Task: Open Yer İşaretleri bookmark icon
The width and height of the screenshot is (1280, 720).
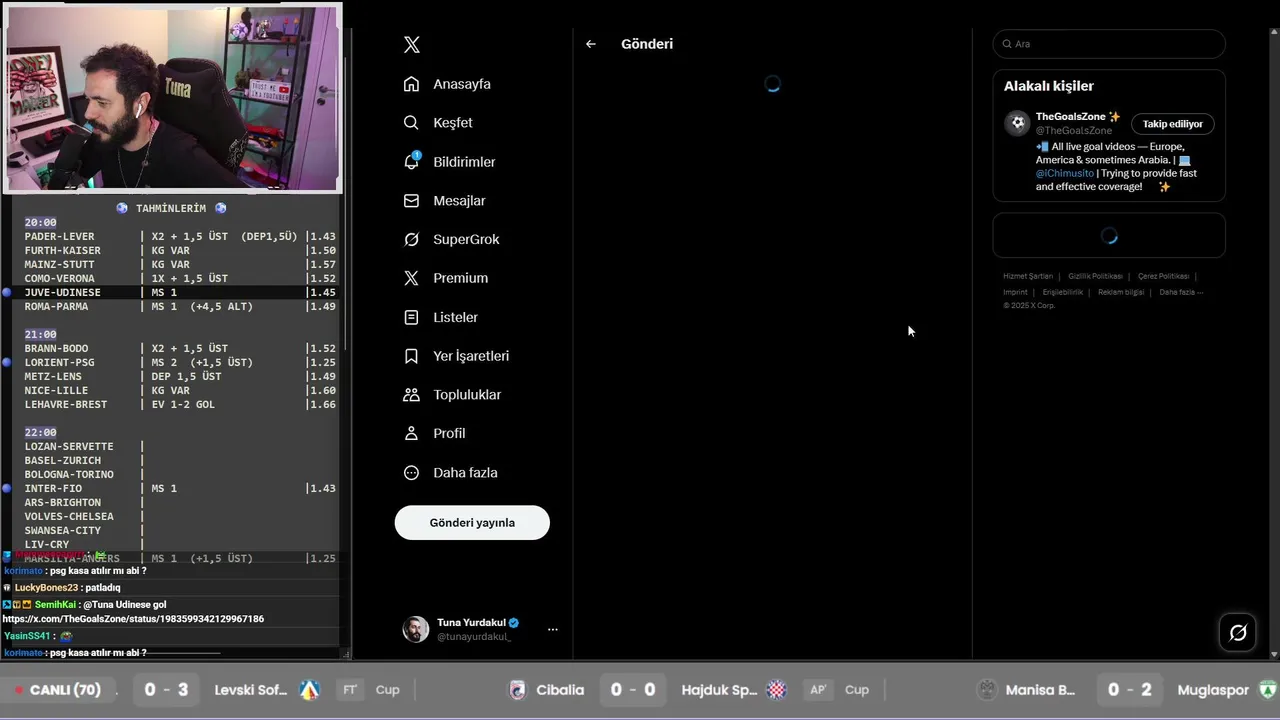Action: click(411, 356)
